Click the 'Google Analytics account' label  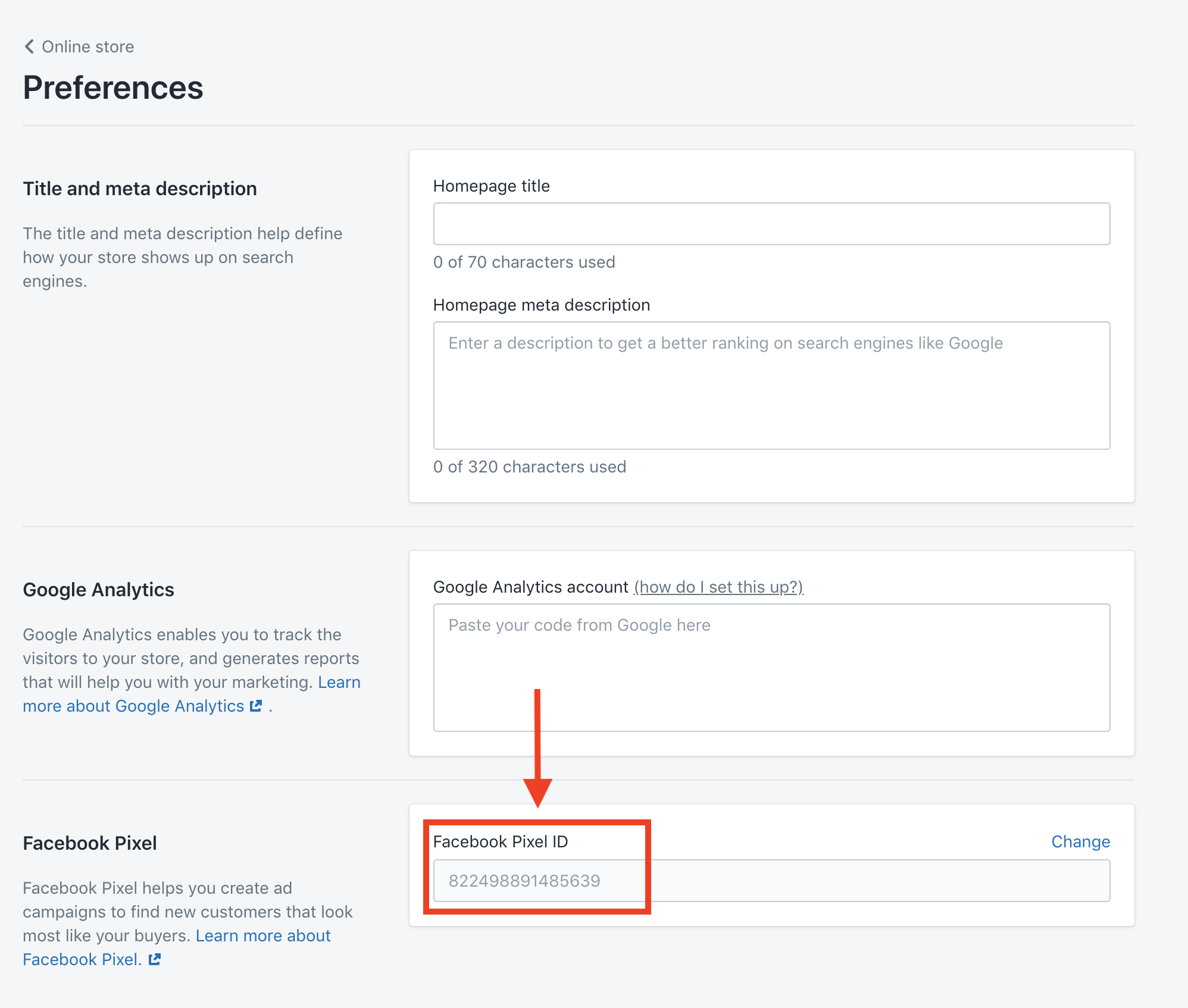531,587
